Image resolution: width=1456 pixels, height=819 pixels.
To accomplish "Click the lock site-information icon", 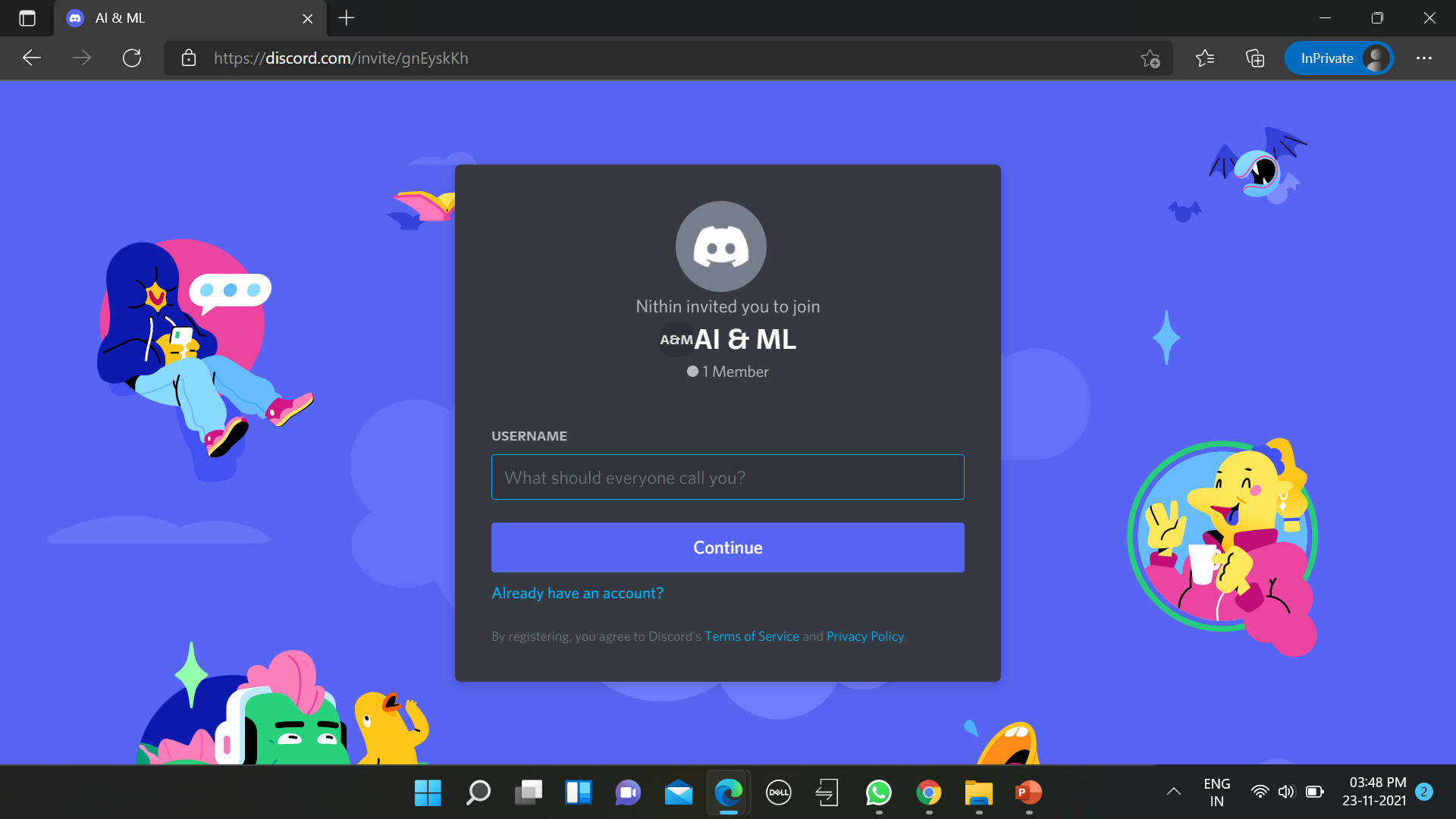I will (x=189, y=58).
